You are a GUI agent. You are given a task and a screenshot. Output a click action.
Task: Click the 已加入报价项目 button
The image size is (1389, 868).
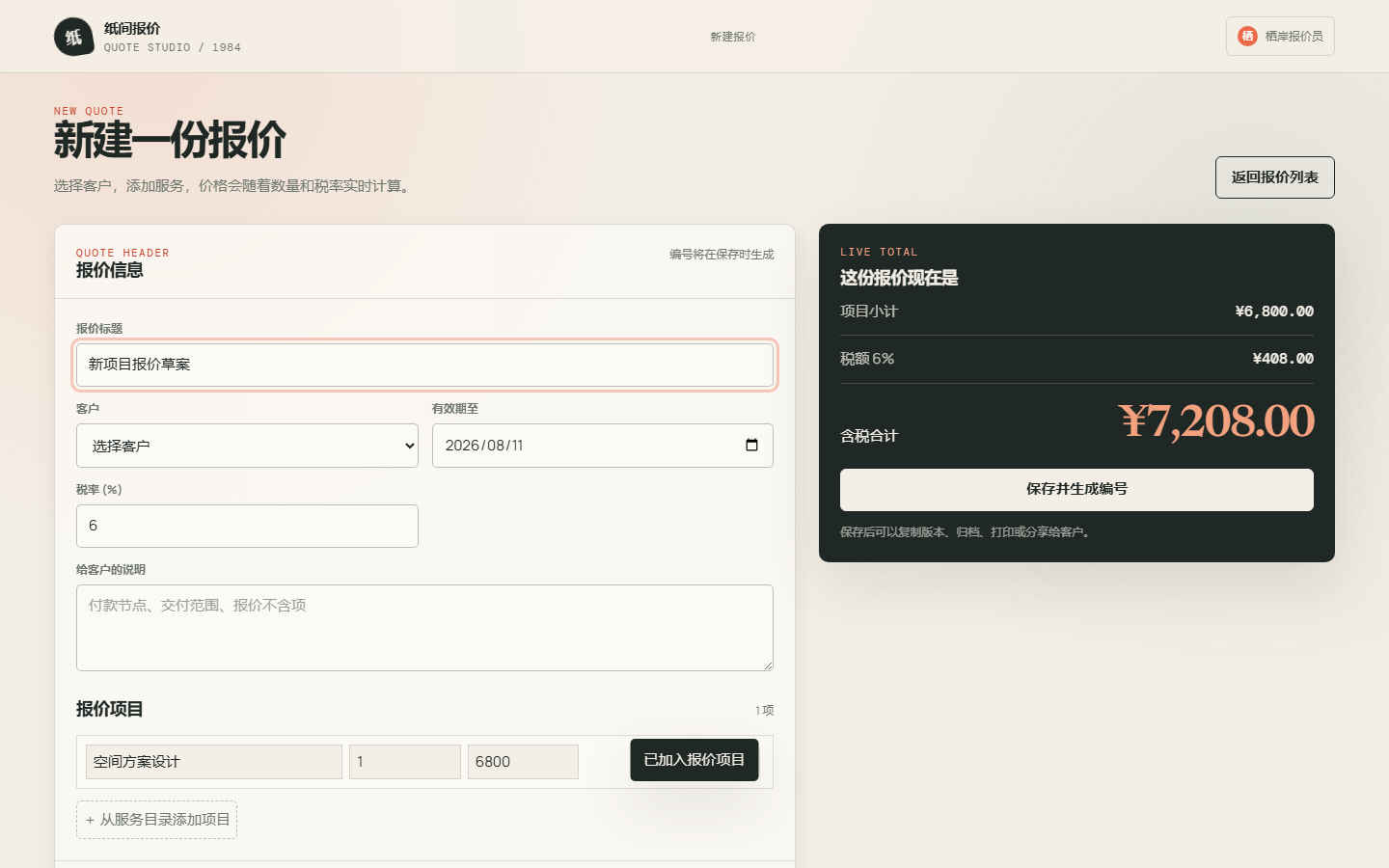click(694, 760)
